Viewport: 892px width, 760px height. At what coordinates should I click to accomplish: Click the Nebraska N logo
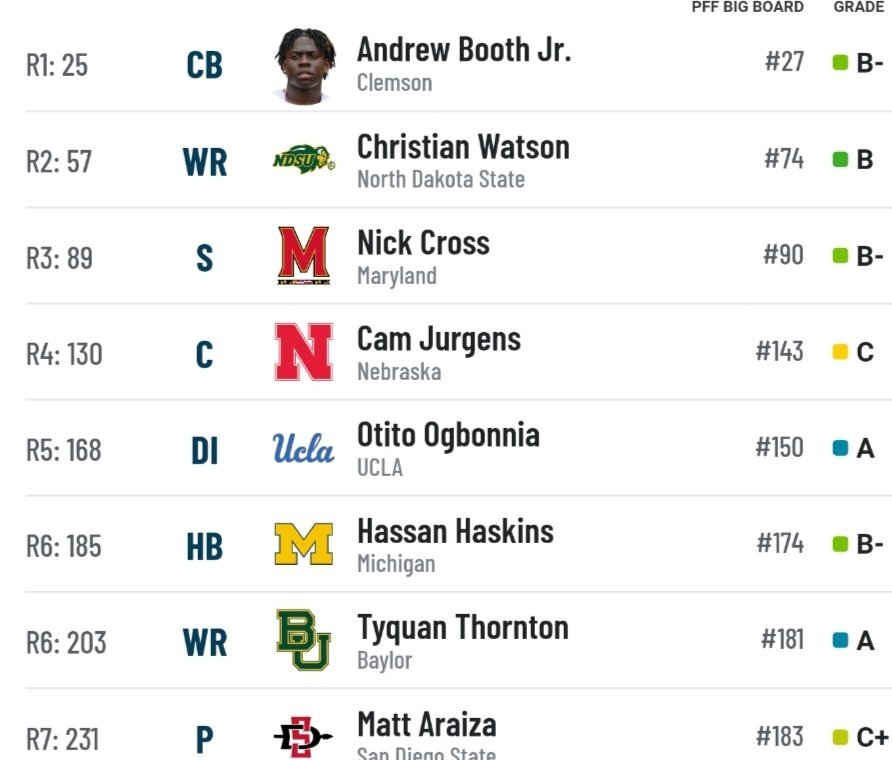tap(304, 352)
